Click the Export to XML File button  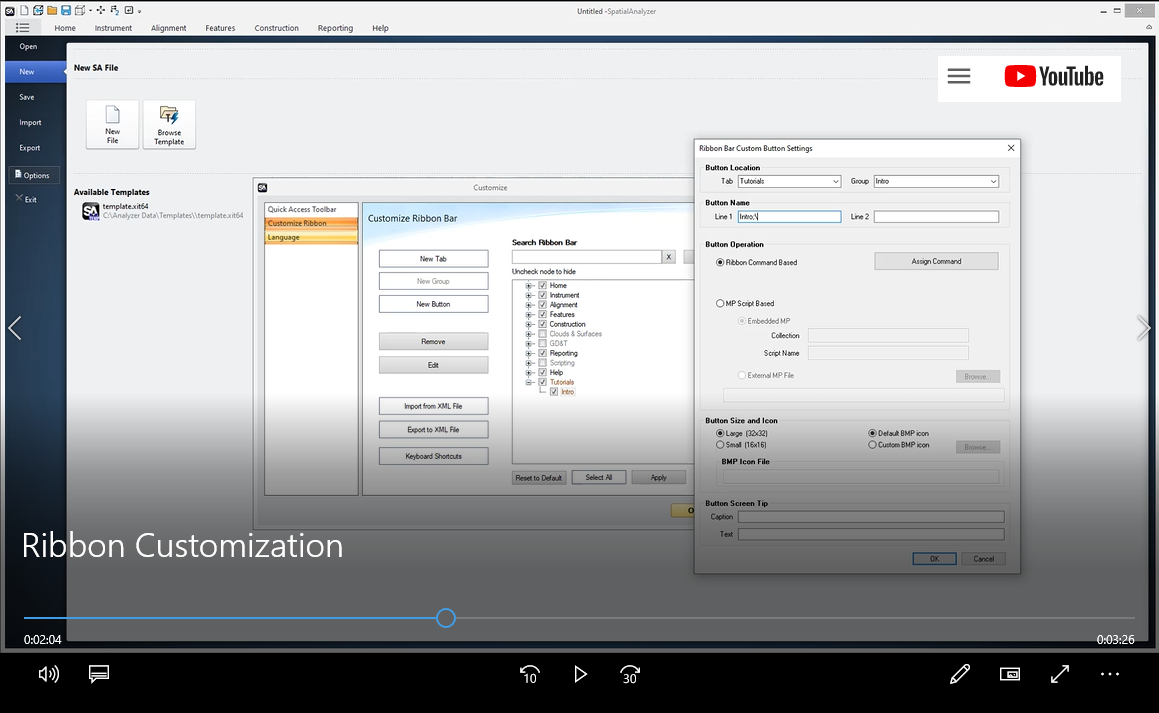(433, 428)
